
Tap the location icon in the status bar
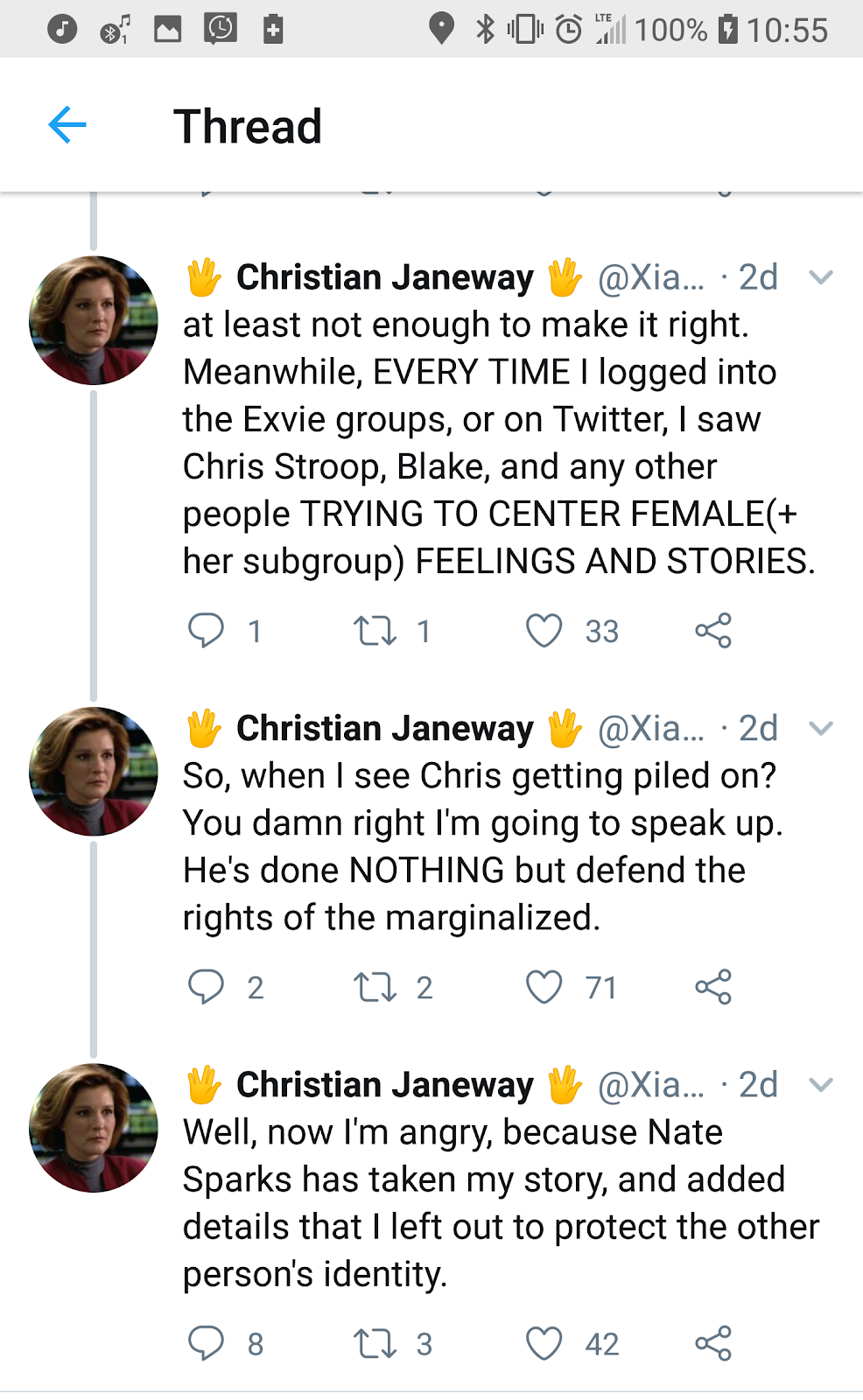click(x=442, y=29)
